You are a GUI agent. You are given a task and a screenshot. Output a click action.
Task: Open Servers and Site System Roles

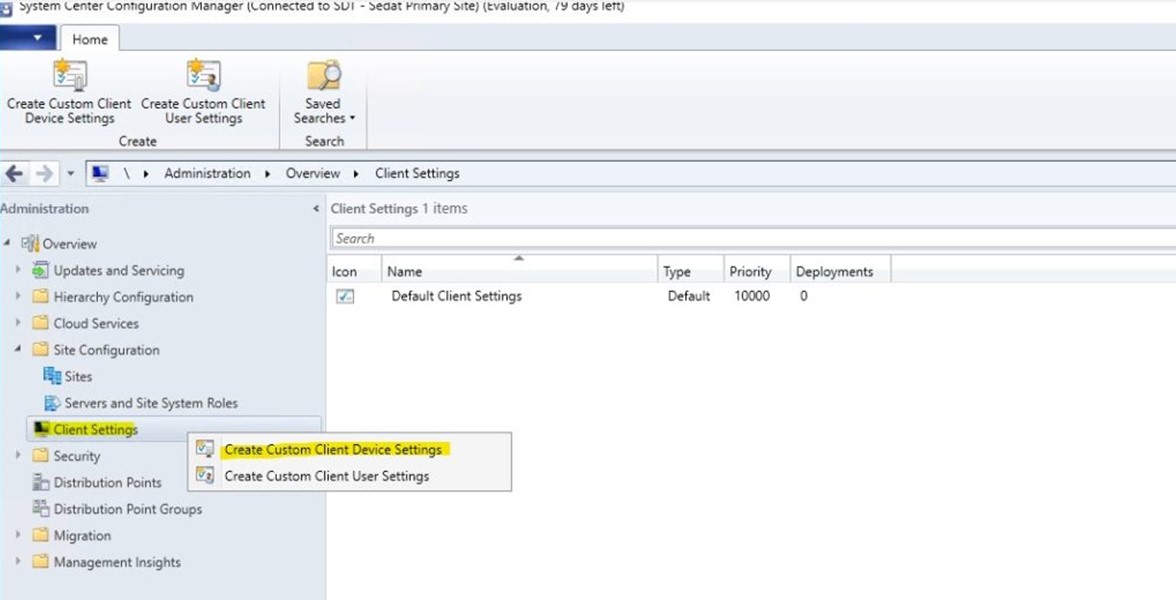pyautogui.click(x=151, y=403)
